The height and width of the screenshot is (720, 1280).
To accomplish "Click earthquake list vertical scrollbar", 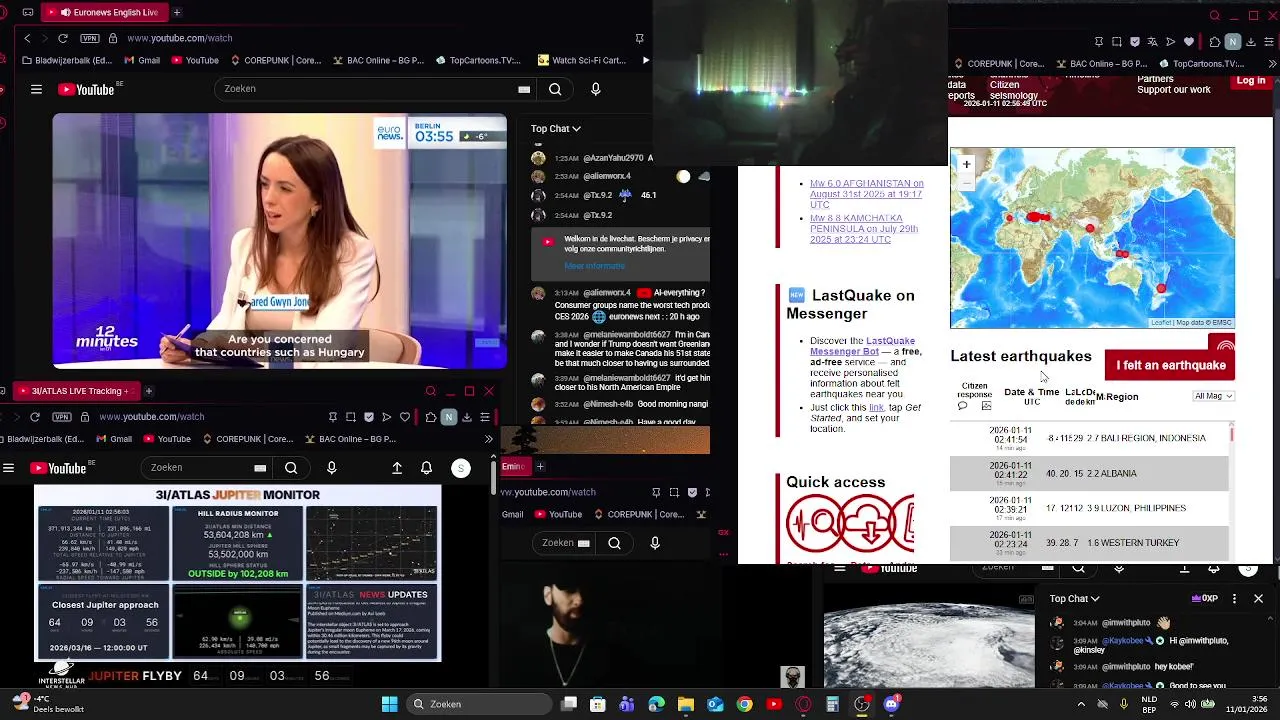I will point(1232,490).
